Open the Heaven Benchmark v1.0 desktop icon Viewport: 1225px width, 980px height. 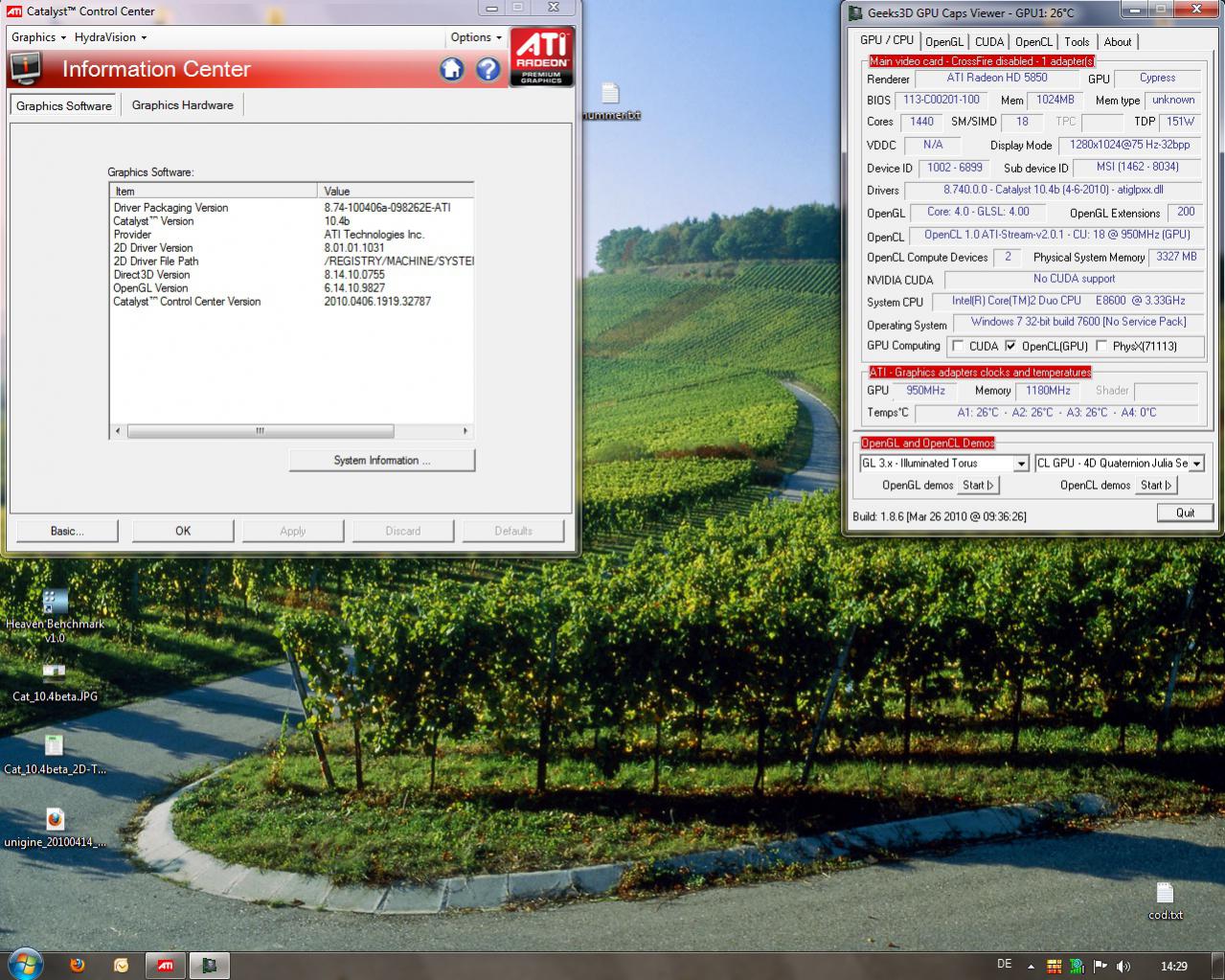click(x=55, y=616)
